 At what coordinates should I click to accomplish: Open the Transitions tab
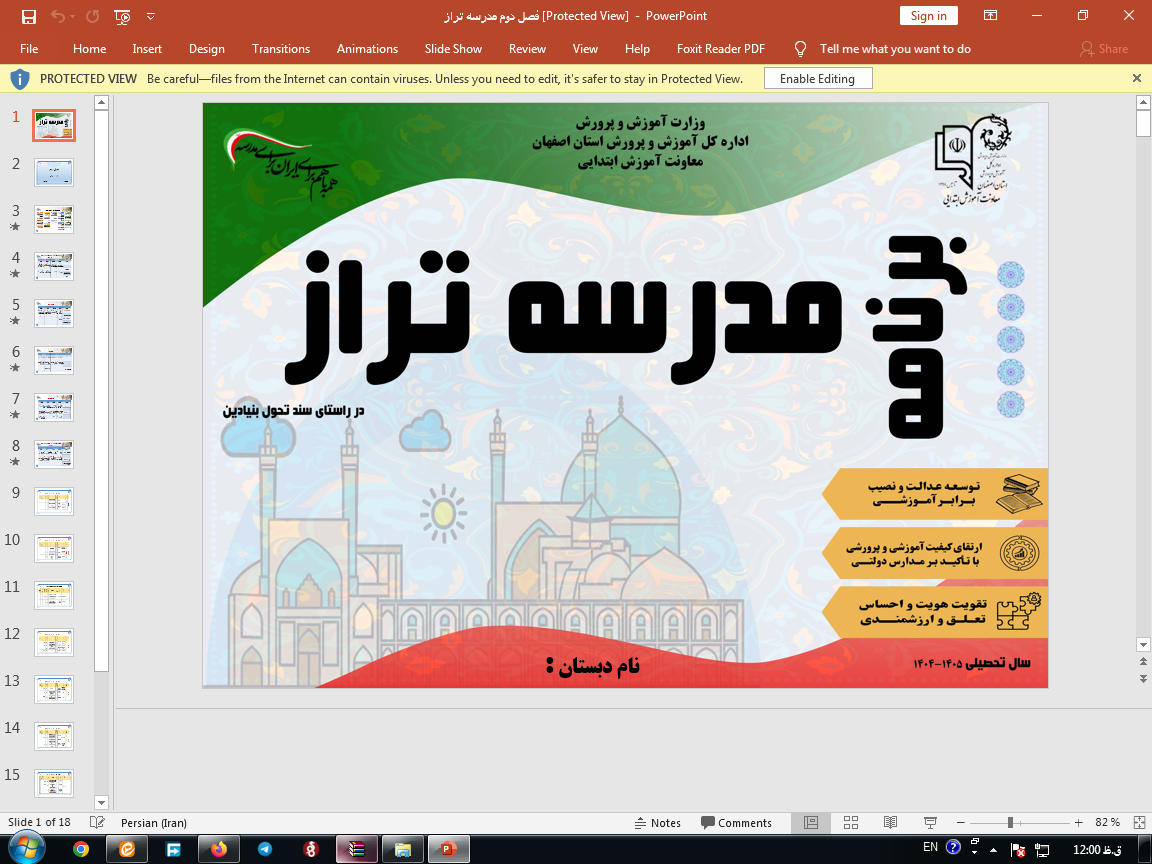[x=281, y=49]
